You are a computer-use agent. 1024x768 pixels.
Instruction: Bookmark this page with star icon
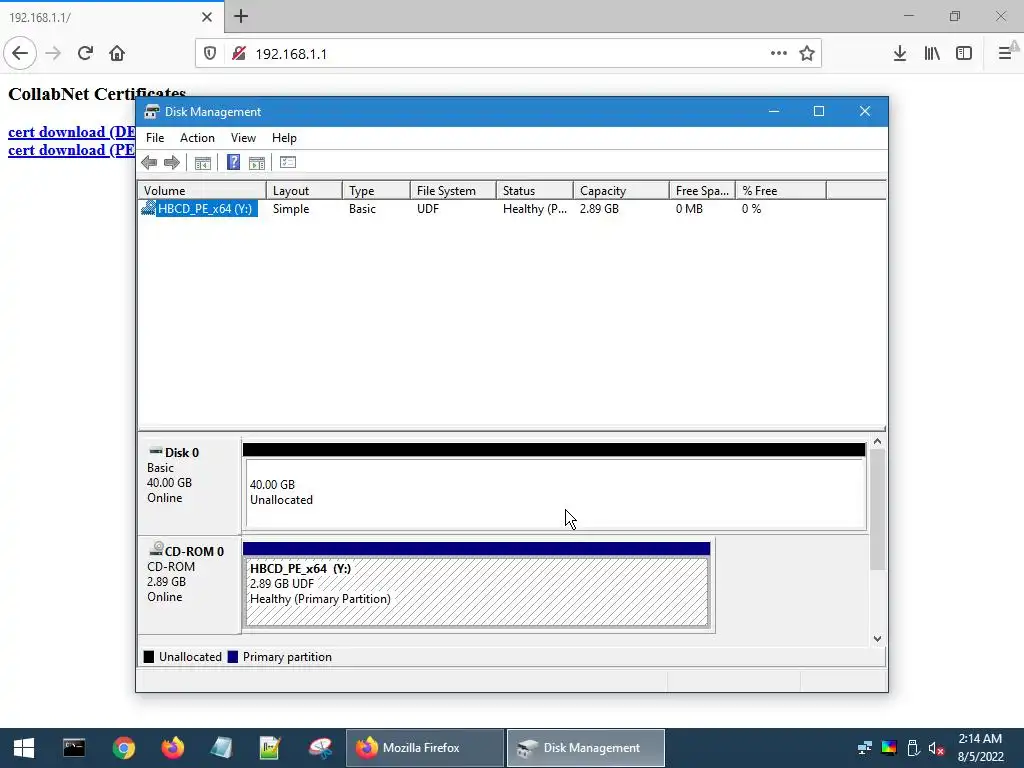click(x=807, y=54)
